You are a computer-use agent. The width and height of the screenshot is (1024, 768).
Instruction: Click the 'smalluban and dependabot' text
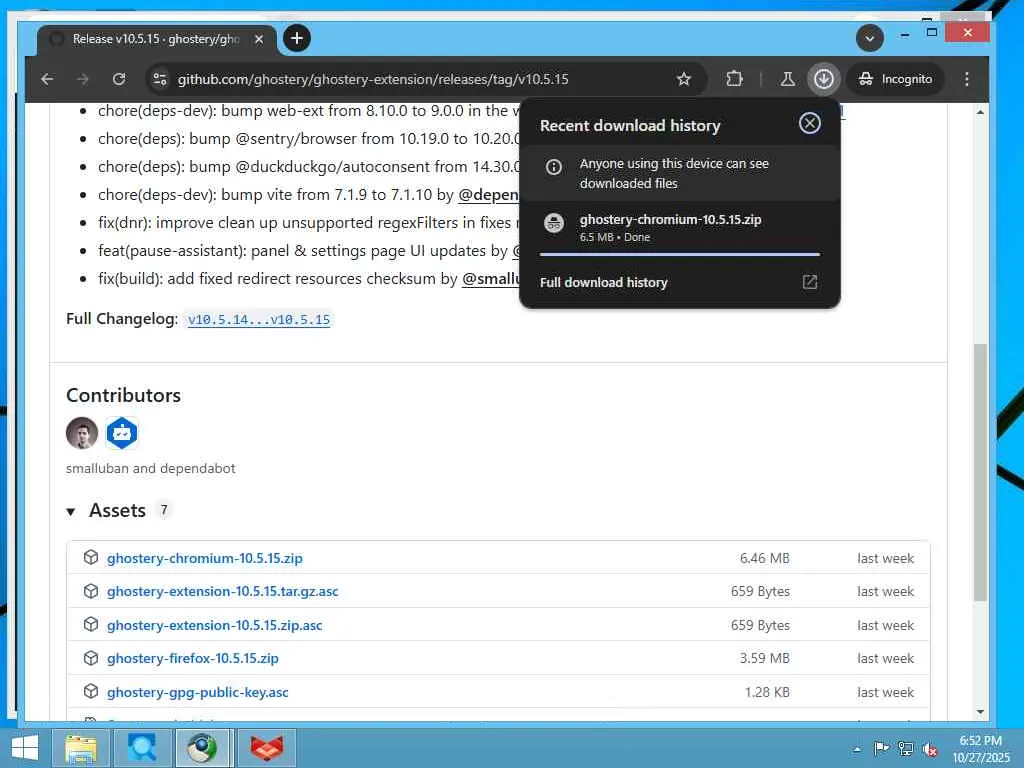pyautogui.click(x=151, y=468)
